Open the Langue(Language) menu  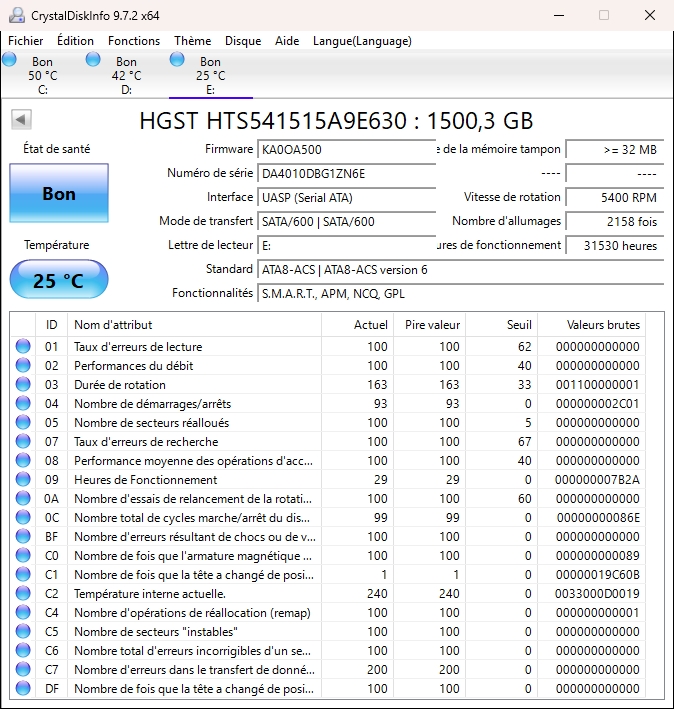pos(362,41)
